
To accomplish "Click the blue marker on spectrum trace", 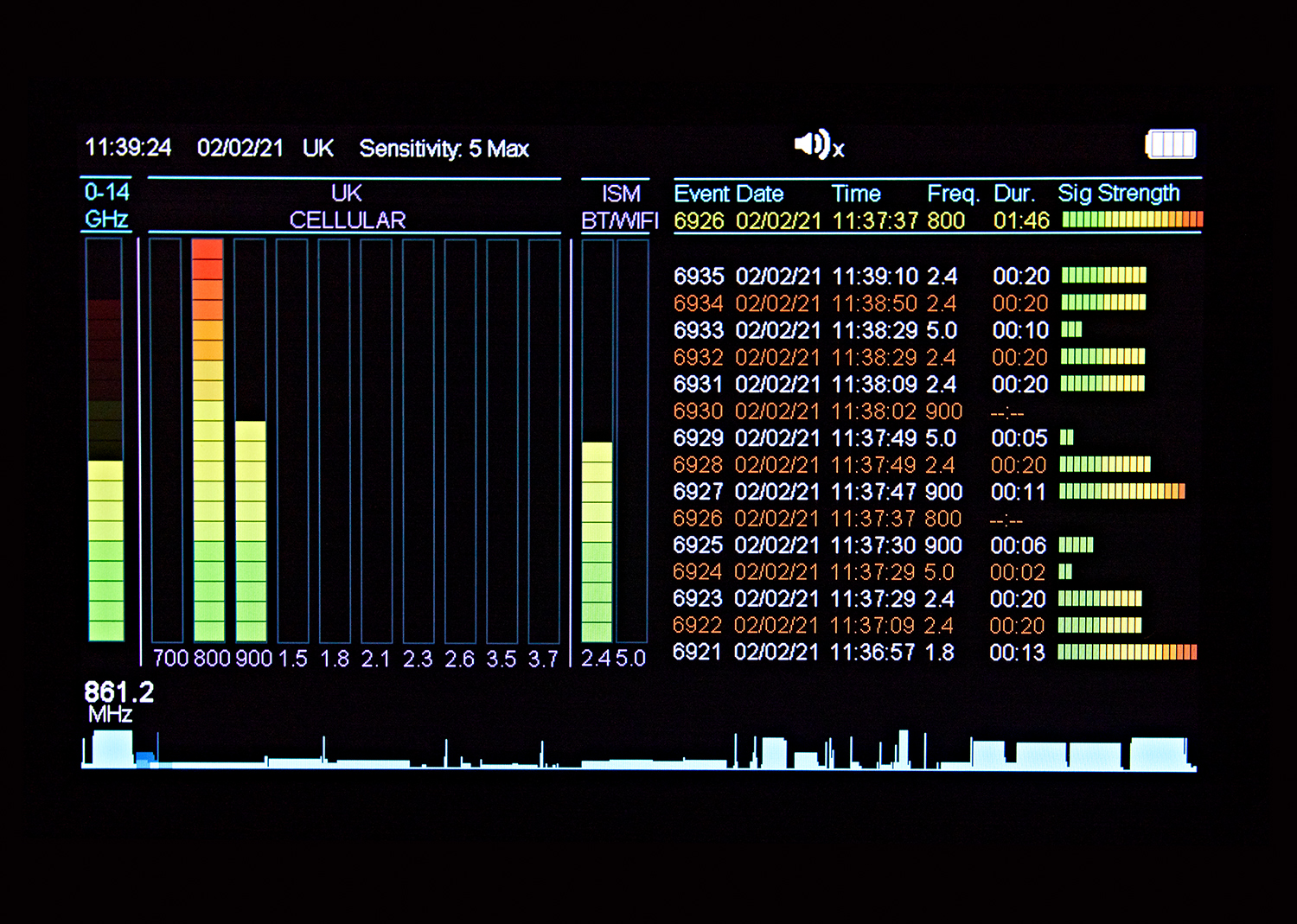I will point(144,760).
